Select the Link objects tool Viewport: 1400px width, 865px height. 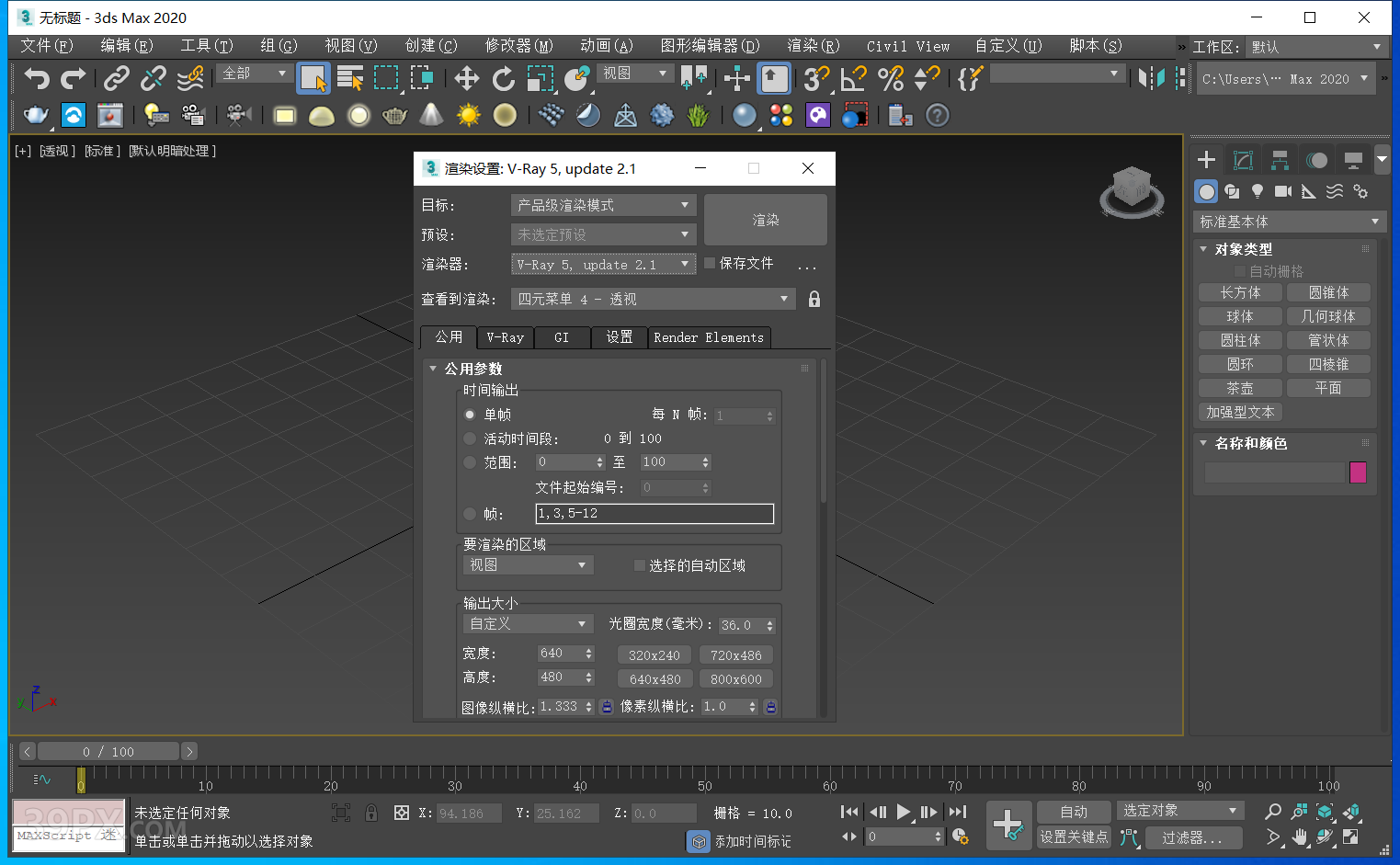pos(116,79)
